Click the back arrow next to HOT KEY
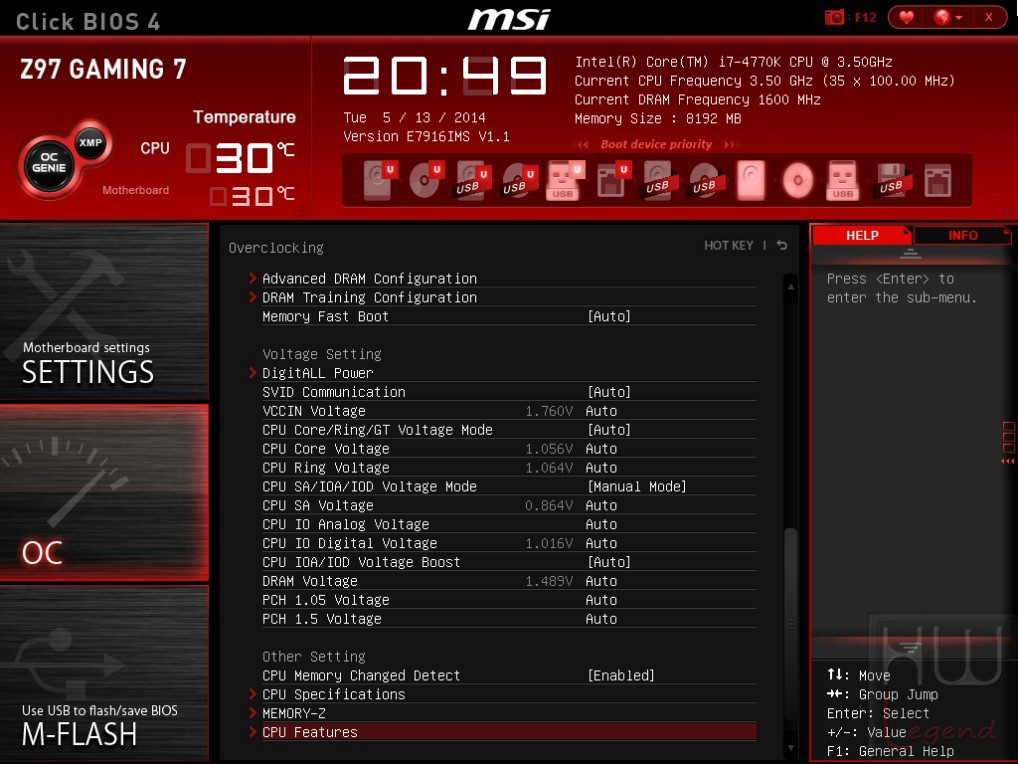Viewport: 1018px width, 764px height. click(x=782, y=245)
